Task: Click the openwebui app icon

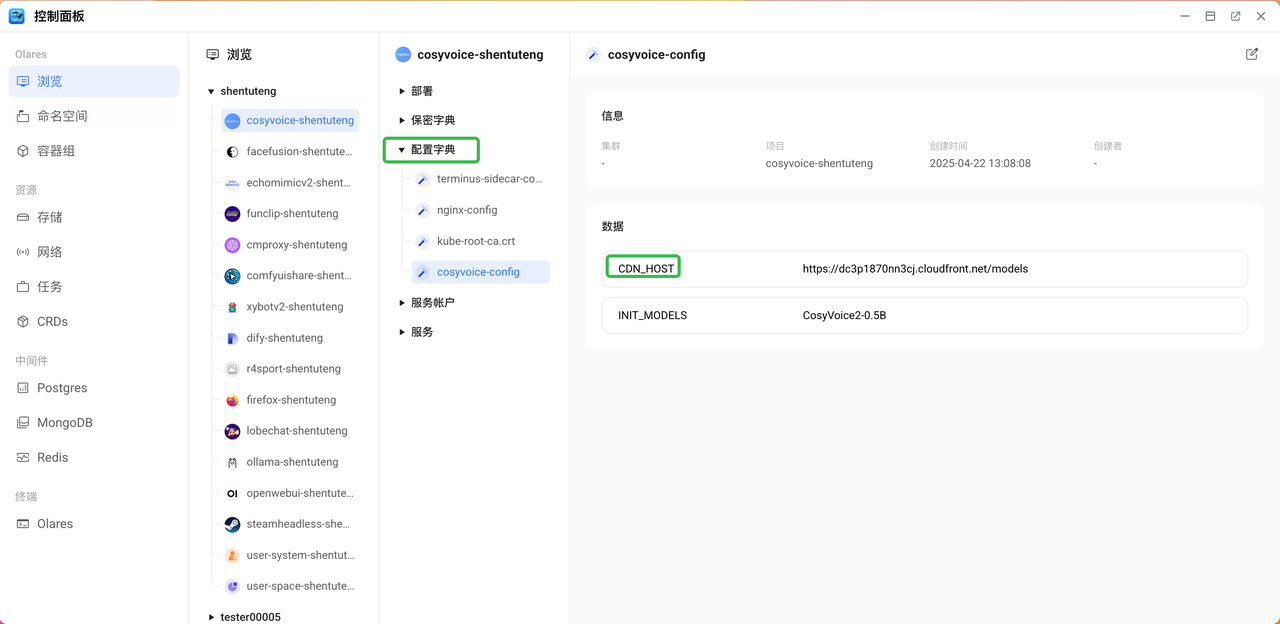Action: tap(232, 493)
